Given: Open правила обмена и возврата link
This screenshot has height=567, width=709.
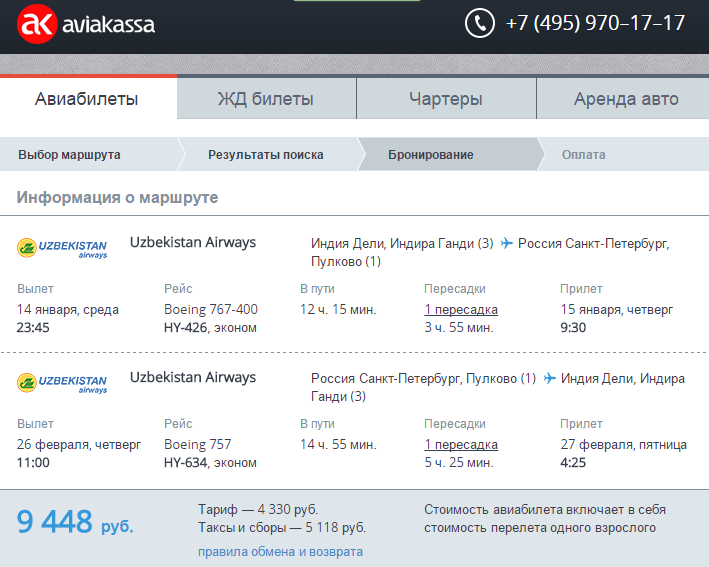Looking at the screenshot, I should 280,552.
